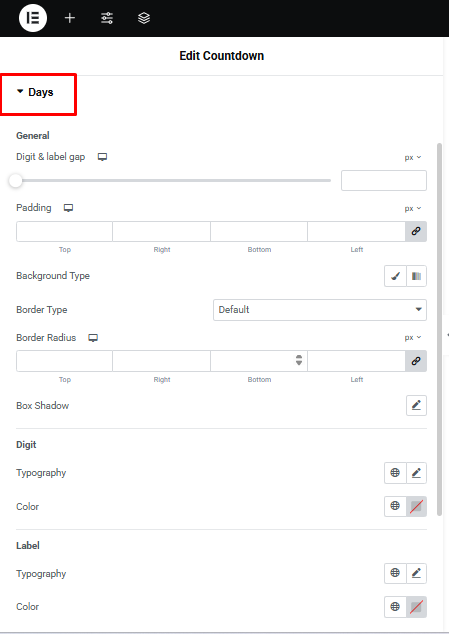Image resolution: width=449 pixels, height=634 pixels.
Task: Open global fonts globe for Digit Typography
Action: point(395,473)
